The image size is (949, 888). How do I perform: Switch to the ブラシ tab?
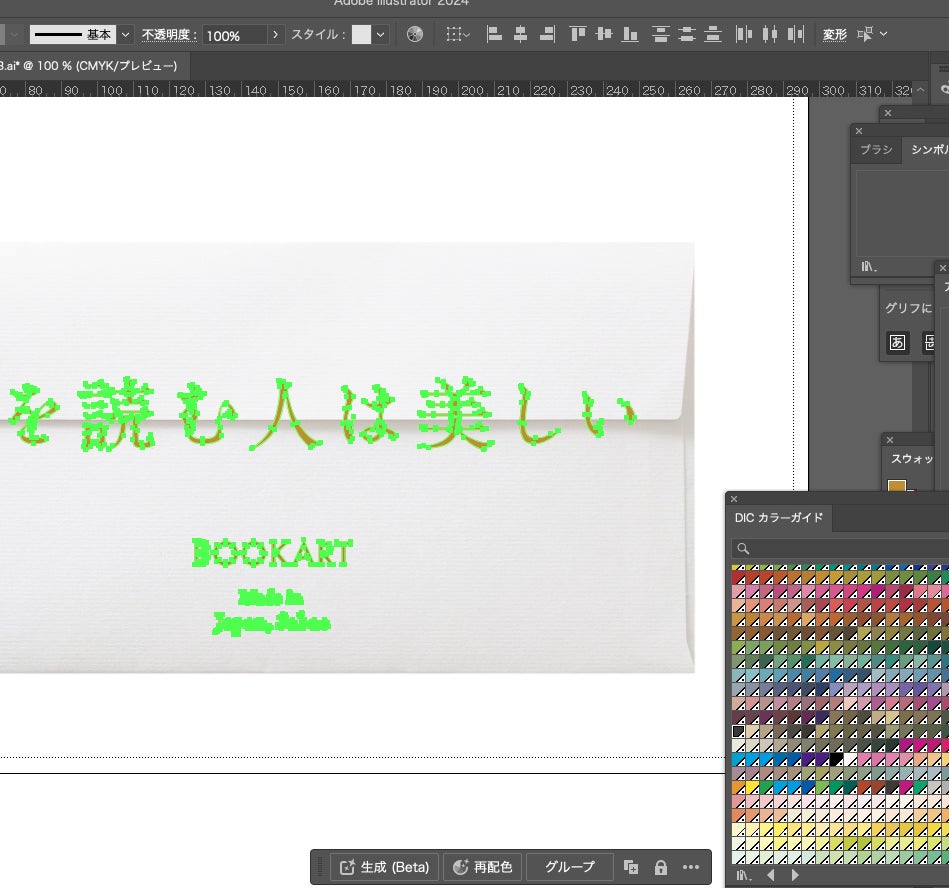[x=876, y=149]
